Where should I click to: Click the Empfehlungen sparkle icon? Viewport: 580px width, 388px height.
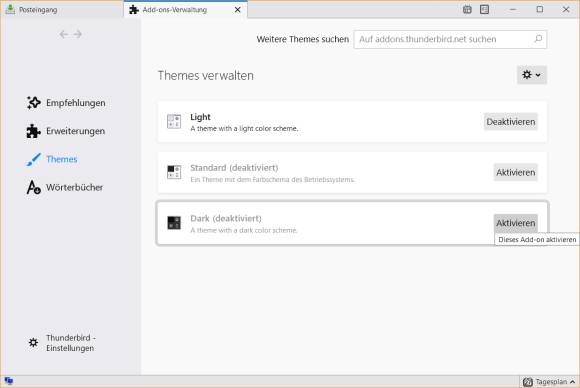[x=33, y=102]
